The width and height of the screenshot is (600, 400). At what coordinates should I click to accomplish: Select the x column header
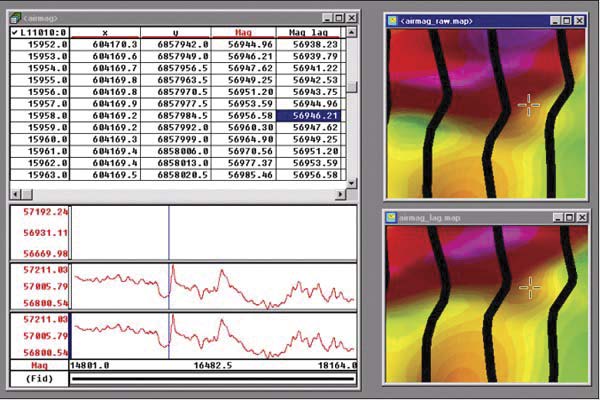[105, 33]
